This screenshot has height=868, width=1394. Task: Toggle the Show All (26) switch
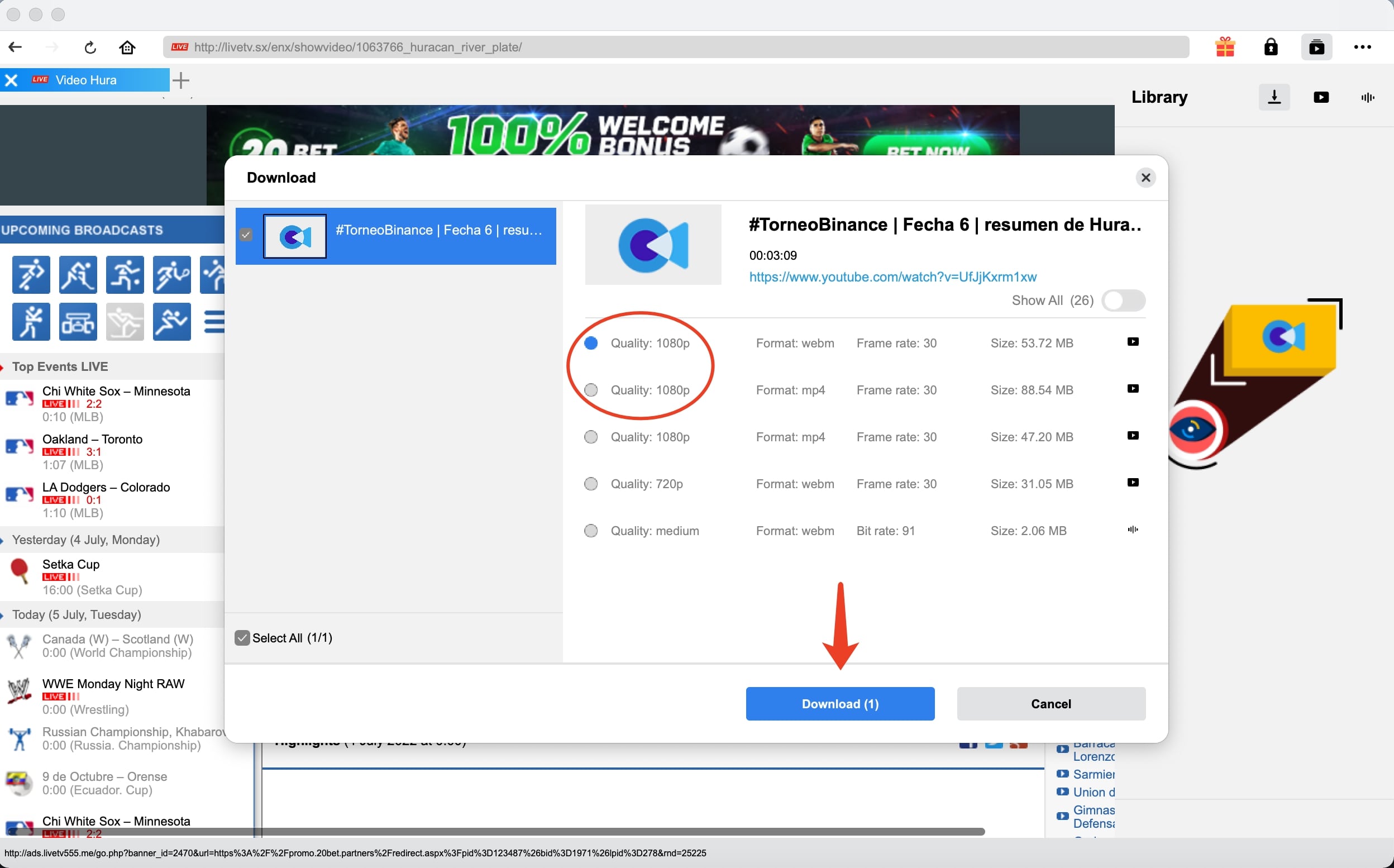tap(1123, 301)
